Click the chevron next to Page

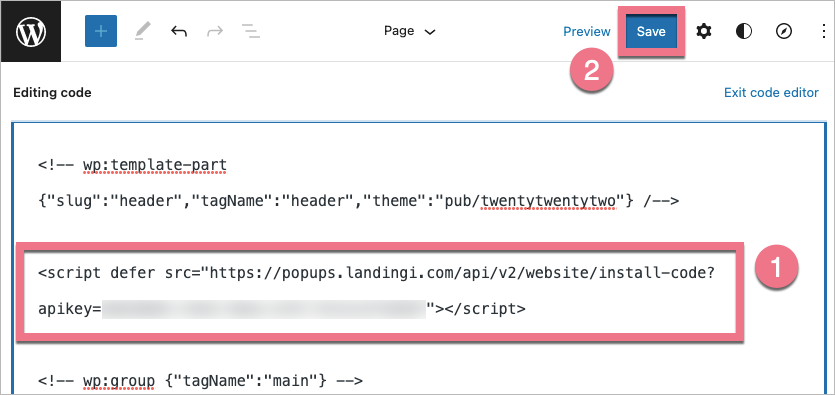(430, 32)
